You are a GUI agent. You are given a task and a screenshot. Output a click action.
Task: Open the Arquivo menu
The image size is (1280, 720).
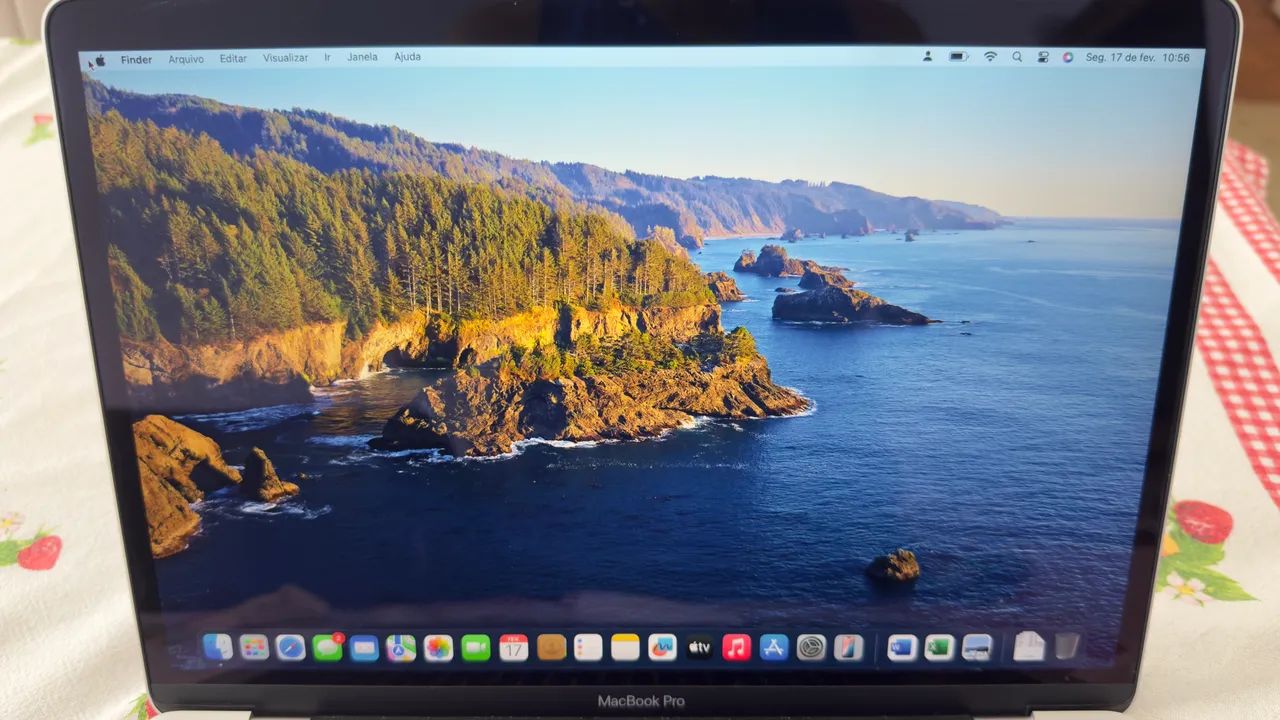(x=186, y=59)
